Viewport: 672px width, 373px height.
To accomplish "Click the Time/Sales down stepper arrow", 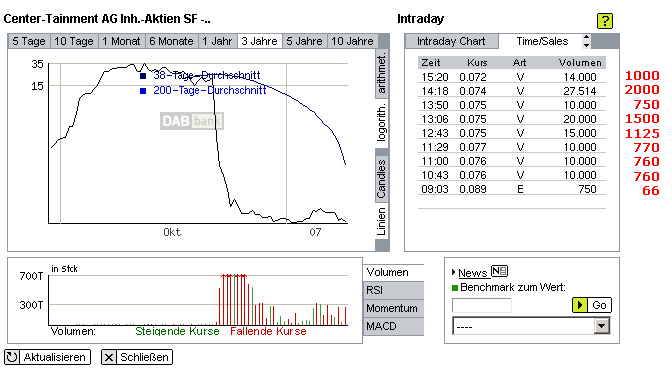I will point(587,45).
